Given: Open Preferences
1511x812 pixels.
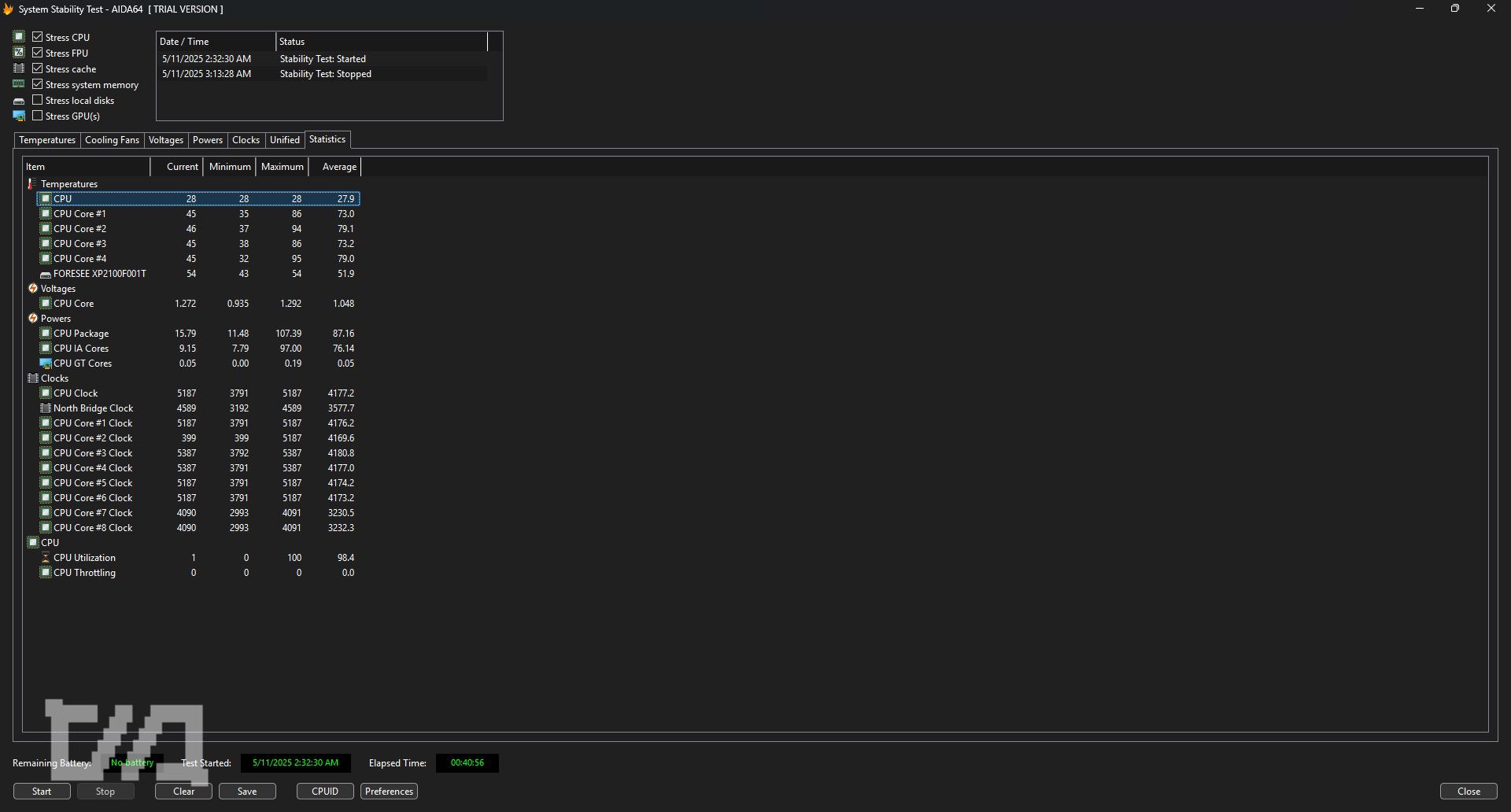Looking at the screenshot, I should [389, 792].
